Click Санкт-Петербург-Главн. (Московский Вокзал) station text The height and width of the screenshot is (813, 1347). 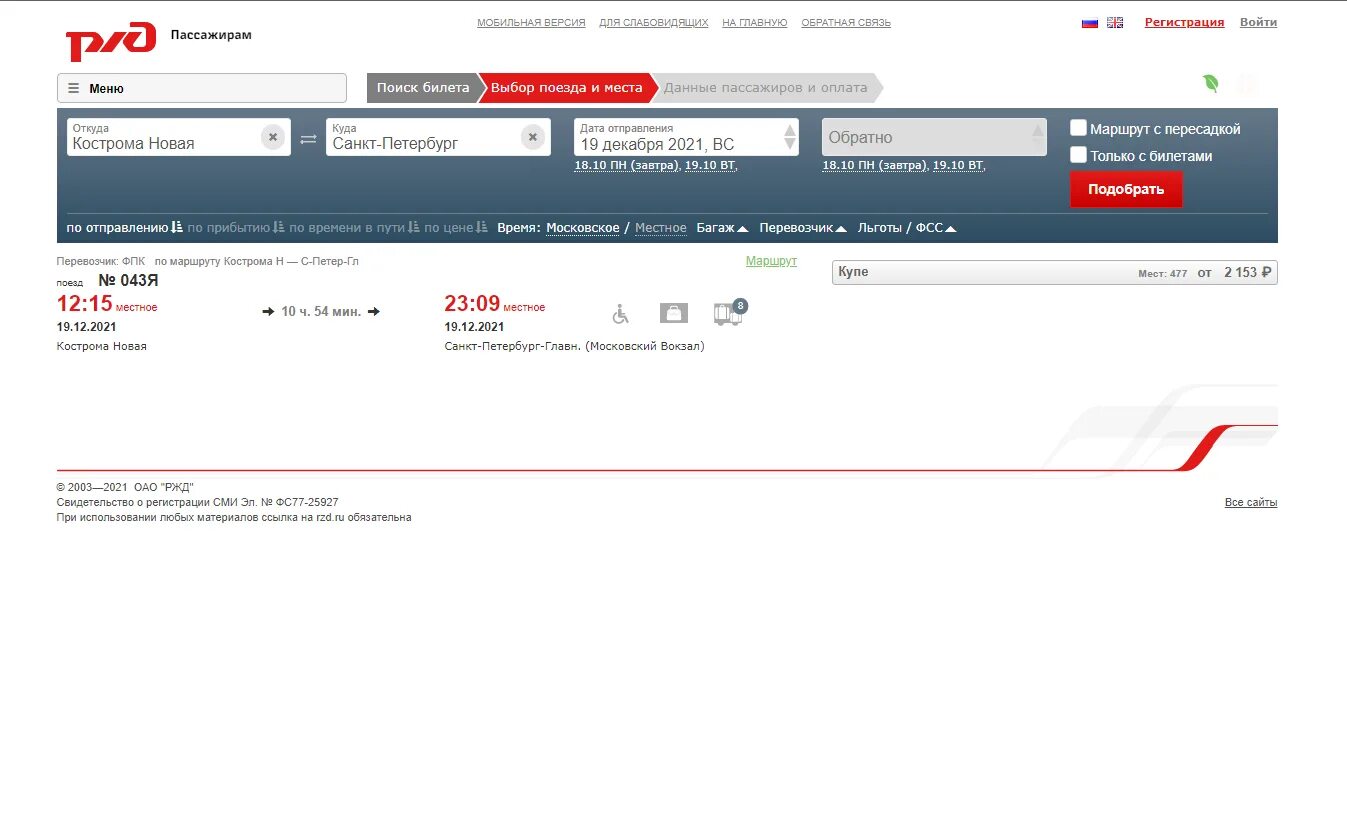tap(575, 347)
